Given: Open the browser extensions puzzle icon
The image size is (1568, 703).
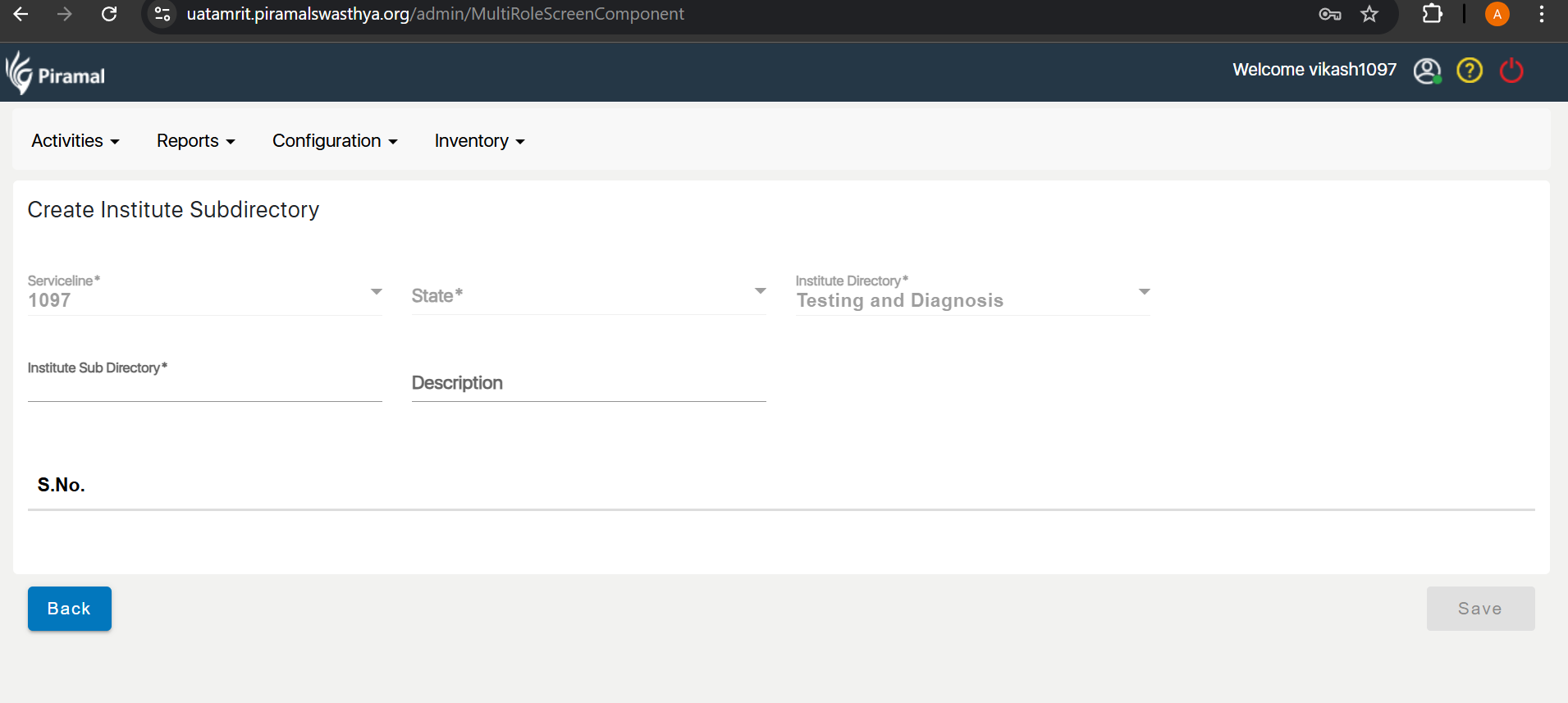Looking at the screenshot, I should point(1432,14).
